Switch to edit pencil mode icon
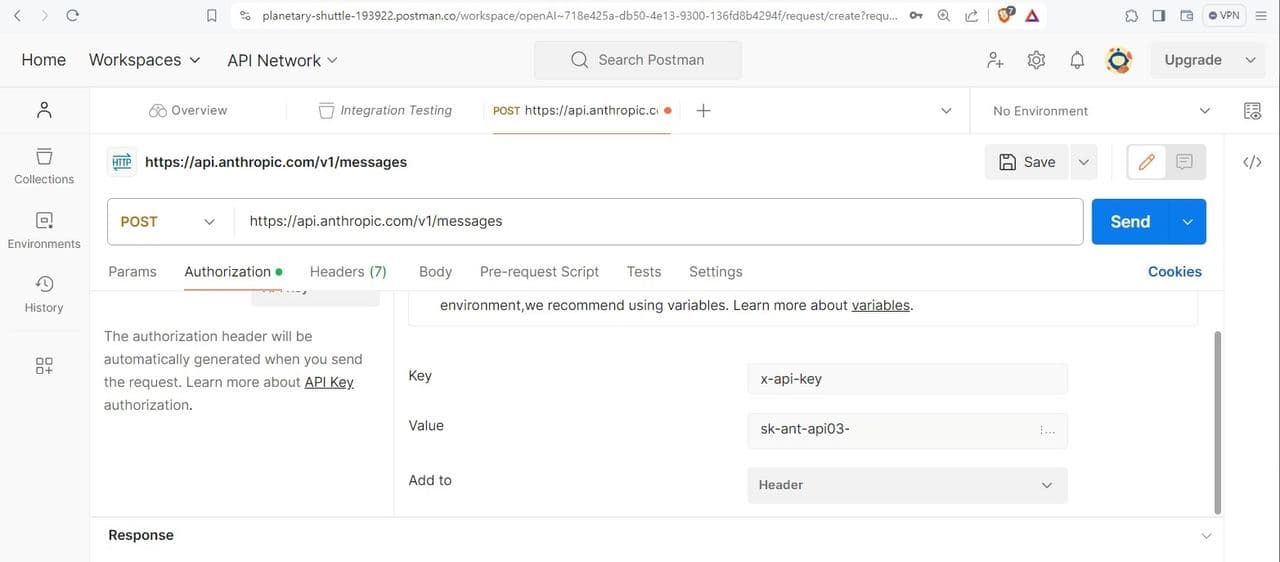This screenshot has width=1280, height=562. pos(1147,162)
